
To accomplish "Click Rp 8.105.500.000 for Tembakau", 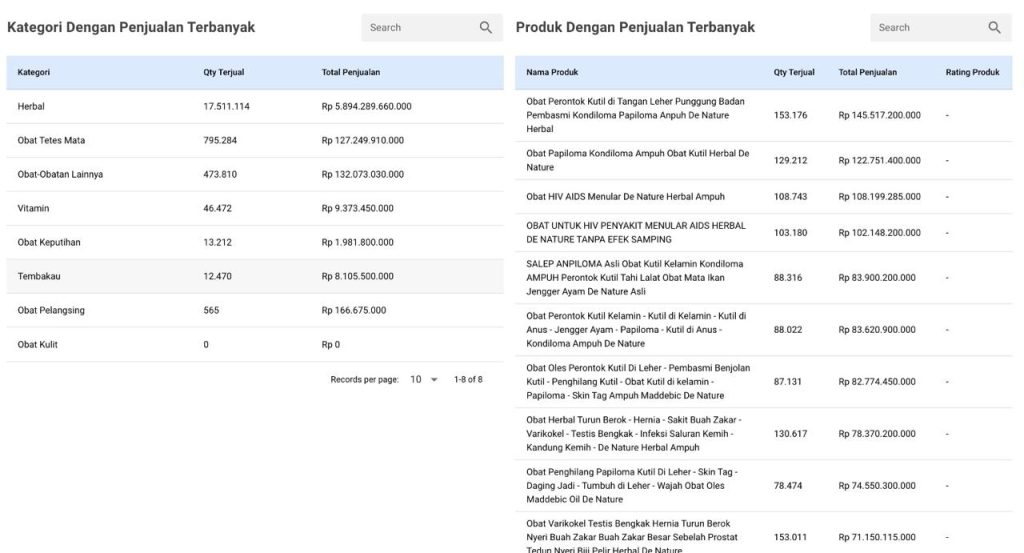I will 357,276.
